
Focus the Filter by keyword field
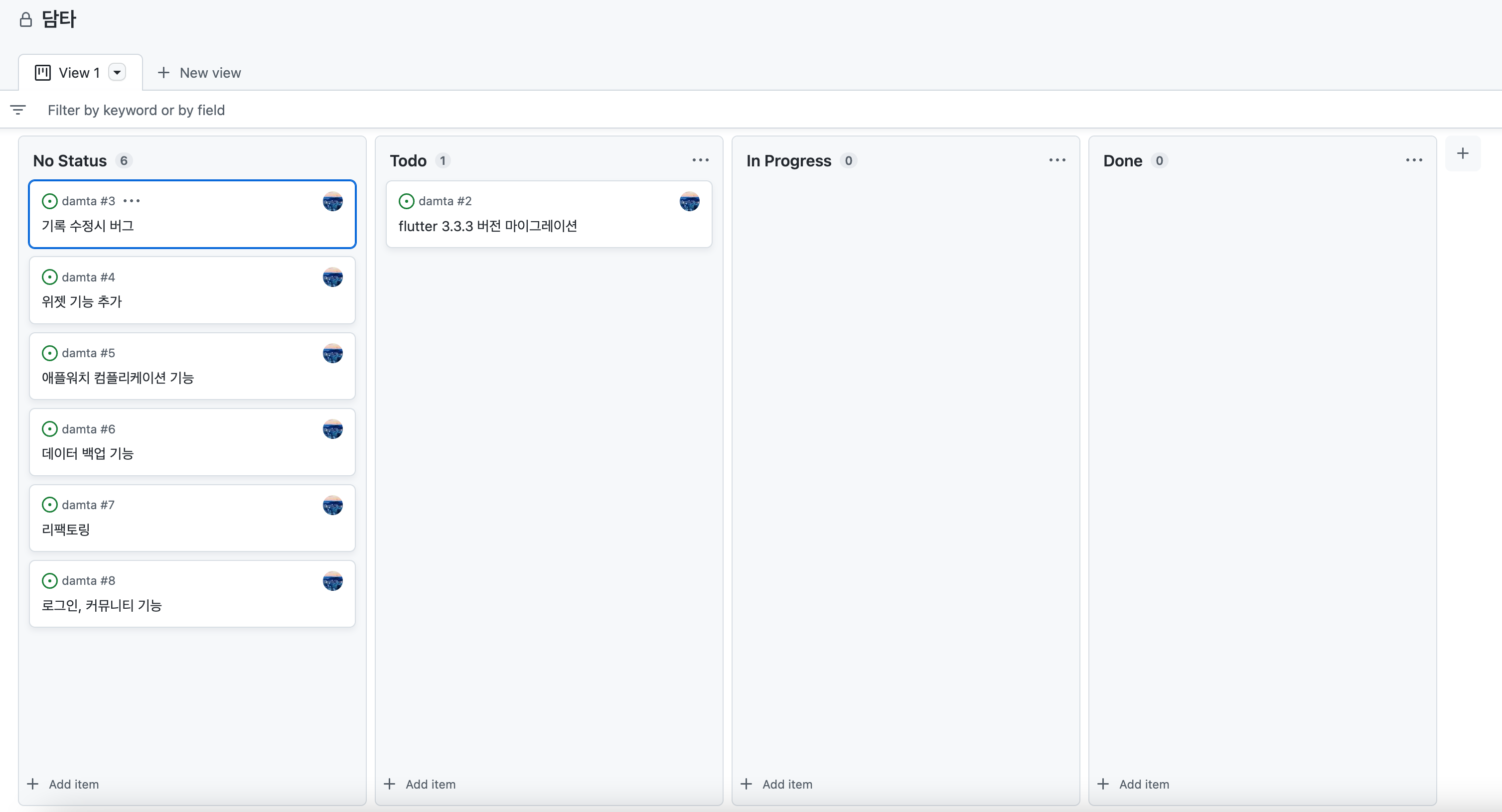pos(136,110)
